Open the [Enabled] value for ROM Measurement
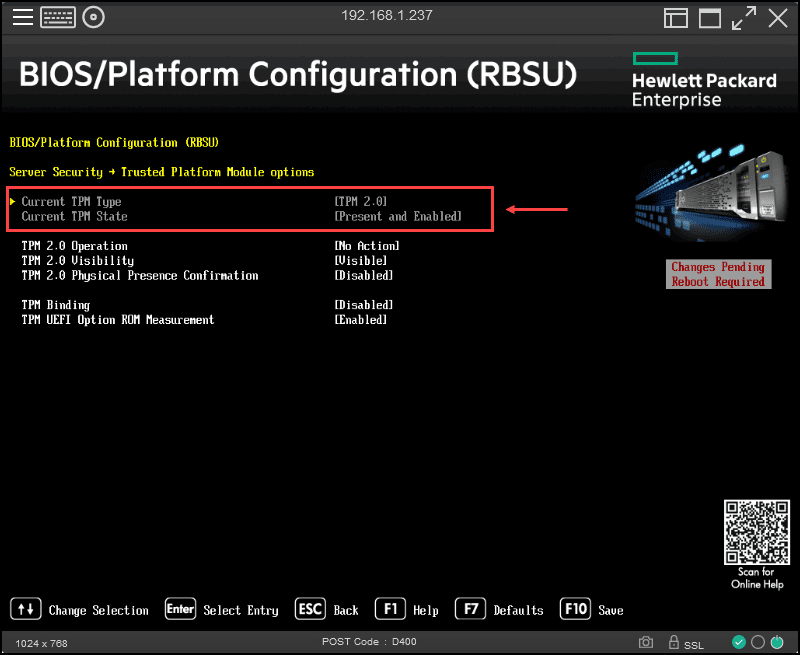800x655 pixels. coord(361,320)
